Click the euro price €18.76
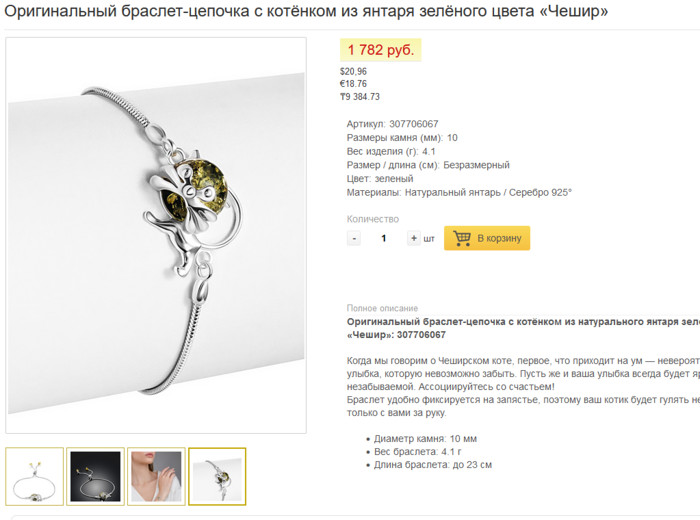Viewport: 700px width, 520px height. (x=353, y=84)
